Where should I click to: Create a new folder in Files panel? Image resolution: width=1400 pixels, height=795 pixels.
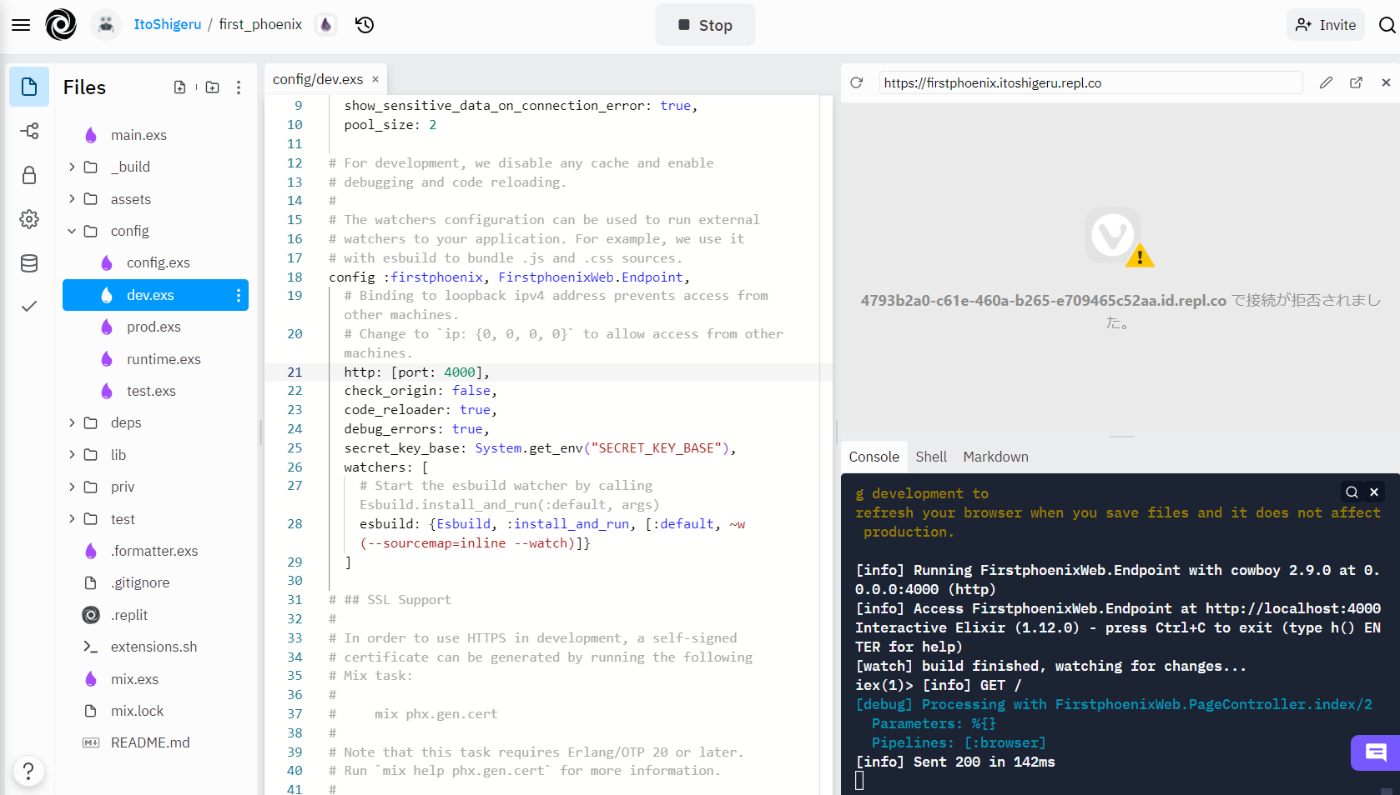pyautogui.click(x=211, y=87)
